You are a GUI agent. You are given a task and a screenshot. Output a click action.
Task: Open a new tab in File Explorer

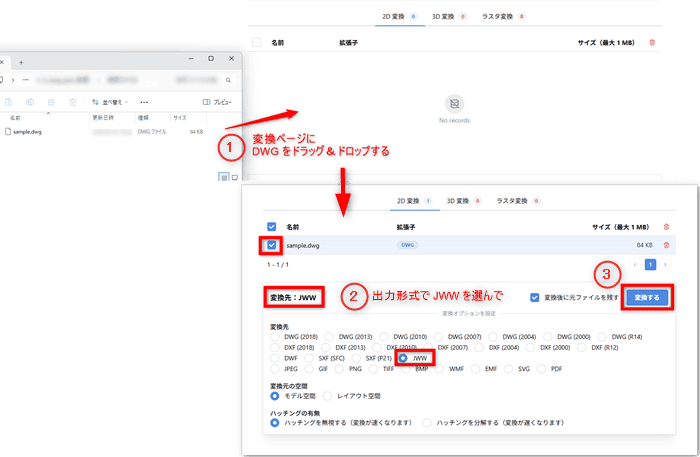[21, 62]
